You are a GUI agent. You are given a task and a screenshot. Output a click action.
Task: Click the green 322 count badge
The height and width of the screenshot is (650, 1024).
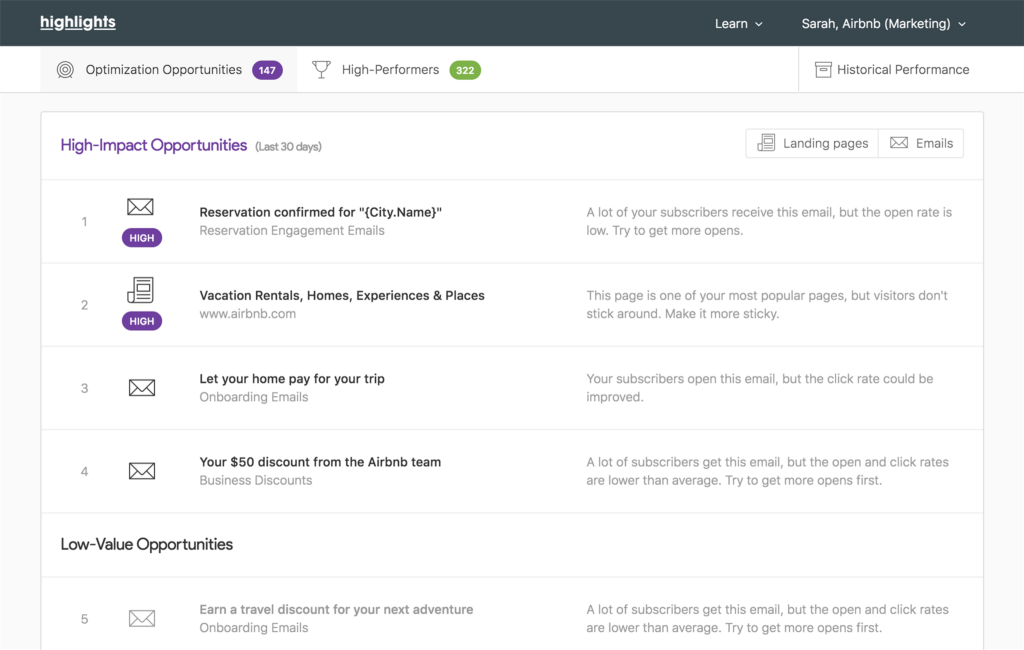(465, 70)
